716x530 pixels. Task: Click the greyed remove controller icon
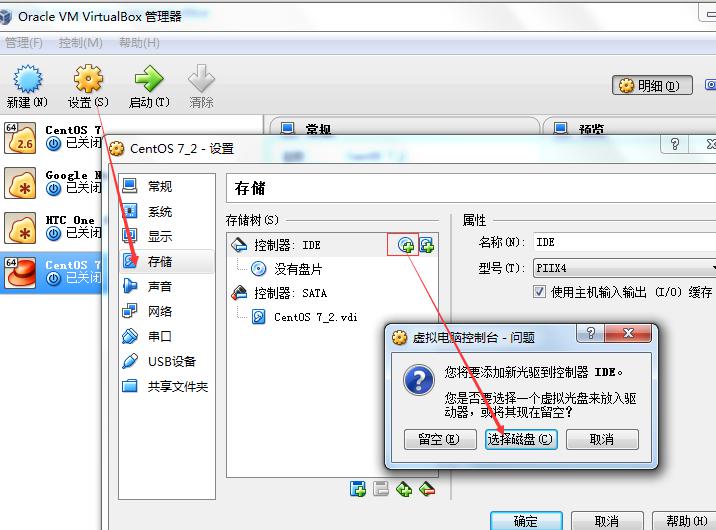[x=381, y=488]
